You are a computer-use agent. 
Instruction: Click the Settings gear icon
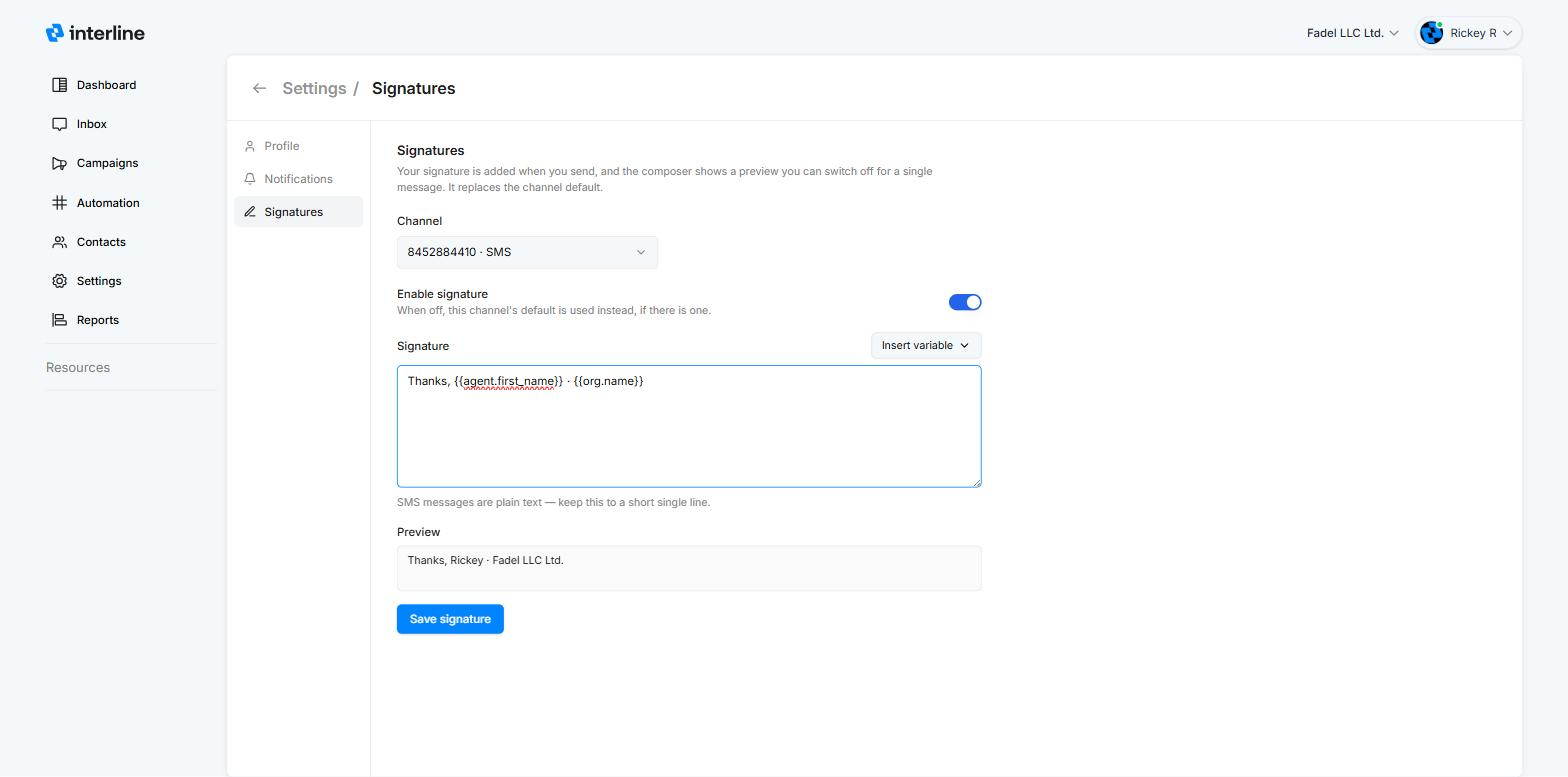point(59,281)
